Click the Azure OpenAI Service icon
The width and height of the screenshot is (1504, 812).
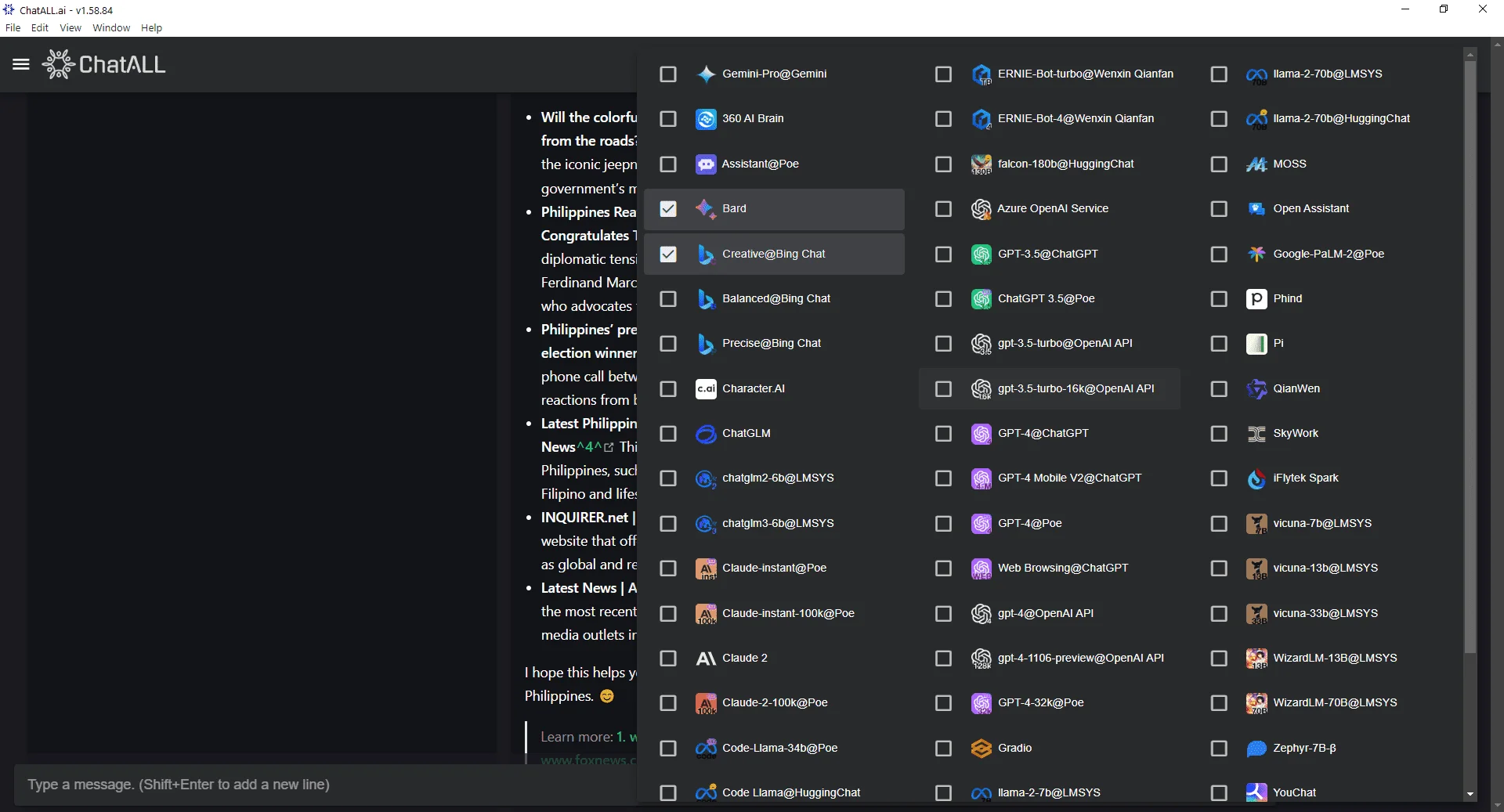point(982,209)
